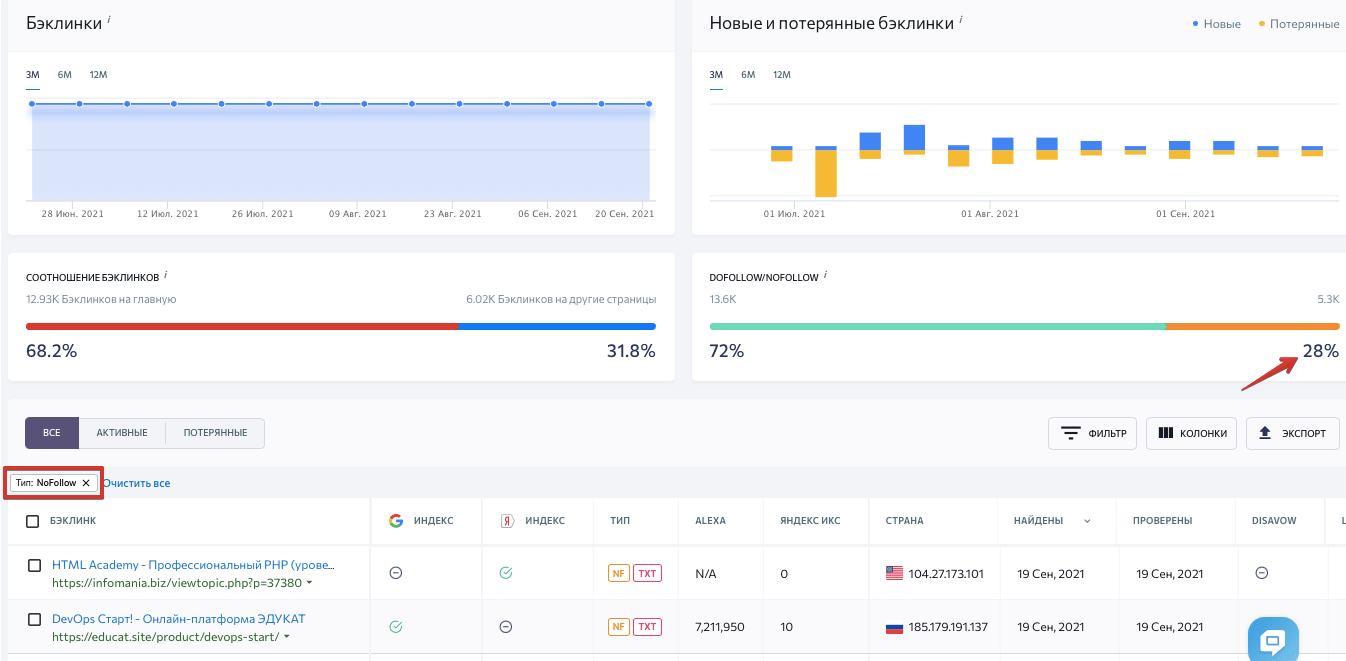Remove the Тип: NoFollow filter chip
1346x661 pixels.
(x=86, y=483)
